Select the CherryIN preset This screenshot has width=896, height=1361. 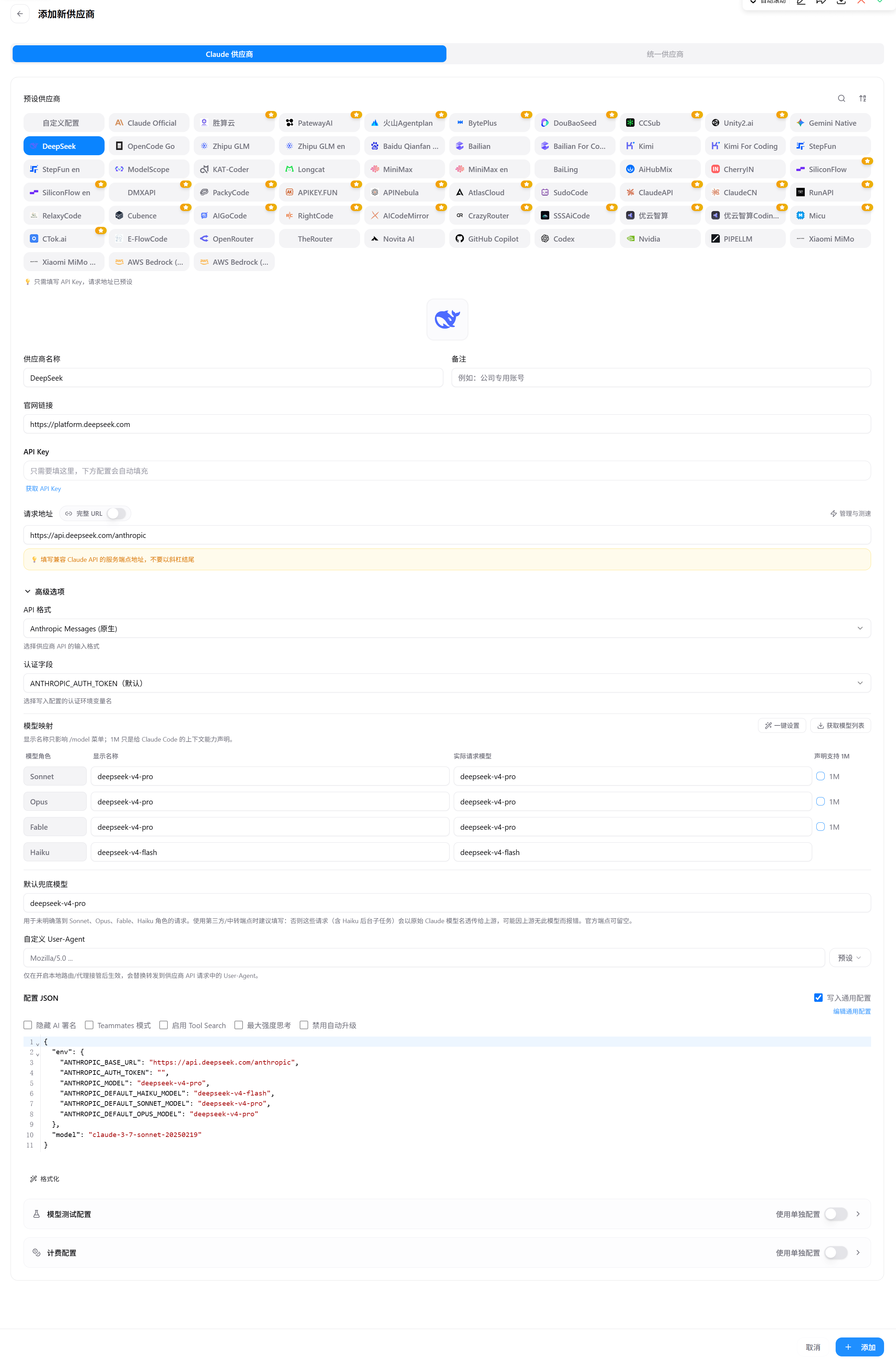click(x=745, y=169)
